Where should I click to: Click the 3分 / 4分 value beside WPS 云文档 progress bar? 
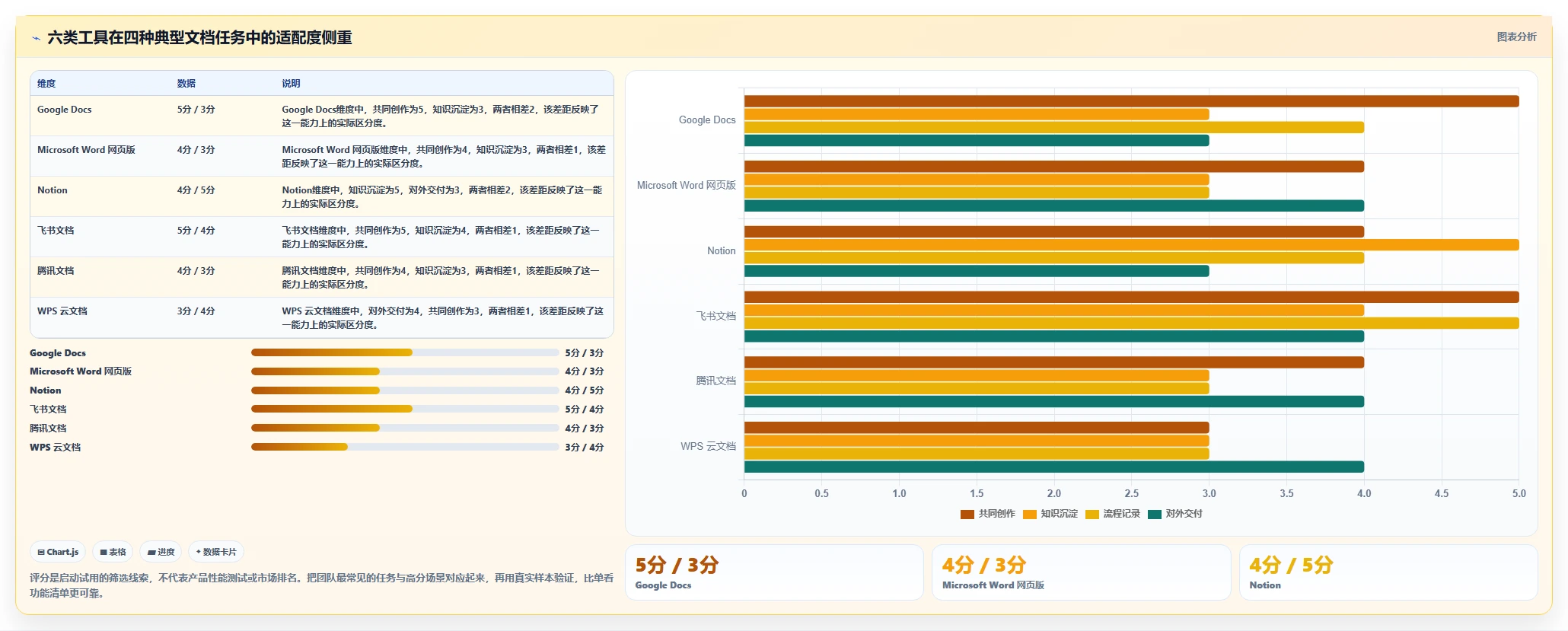pyautogui.click(x=585, y=448)
